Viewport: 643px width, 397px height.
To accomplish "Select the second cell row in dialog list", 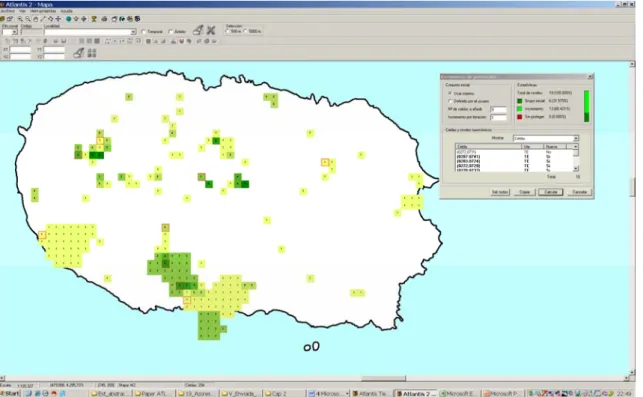I will click(514, 157).
